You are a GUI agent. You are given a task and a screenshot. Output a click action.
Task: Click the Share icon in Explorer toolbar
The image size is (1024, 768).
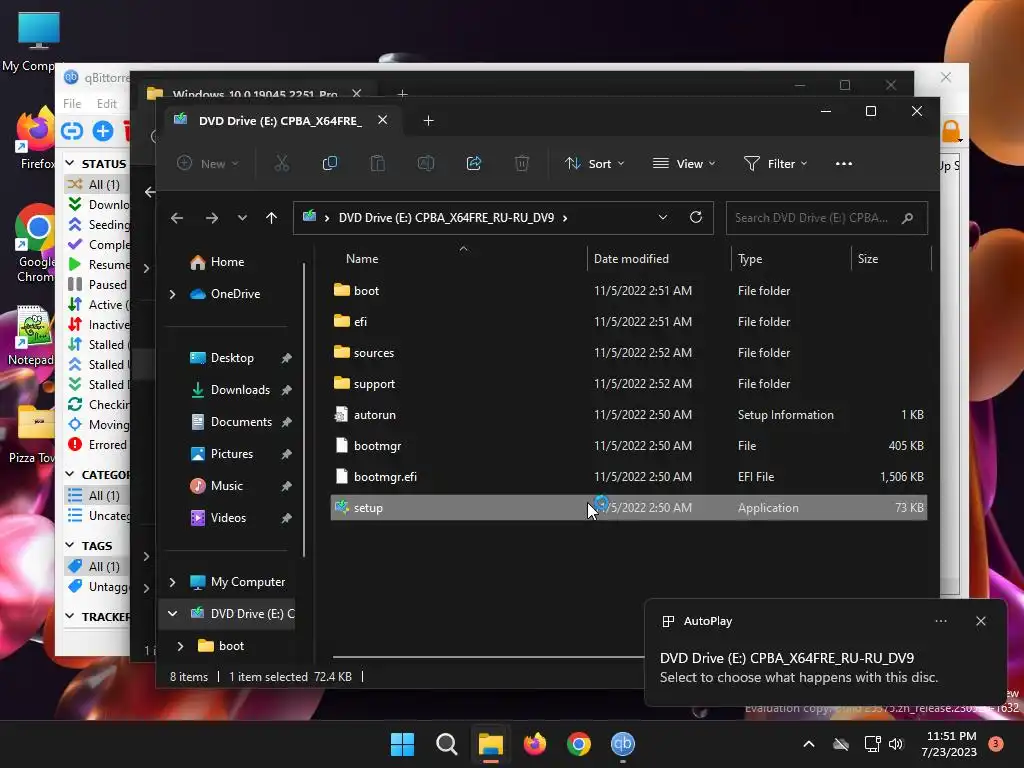[473, 163]
